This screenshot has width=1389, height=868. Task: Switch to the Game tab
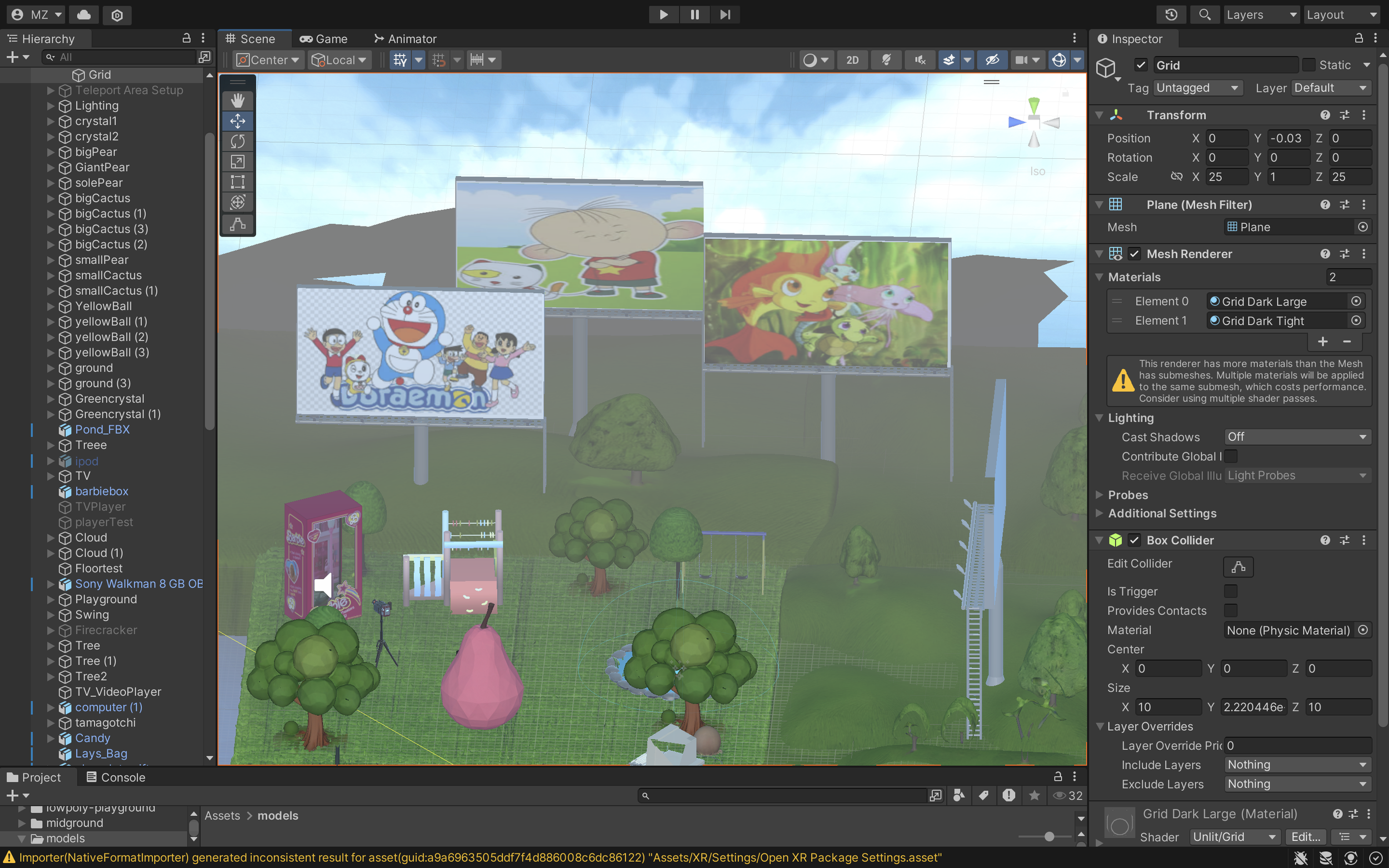coord(323,38)
